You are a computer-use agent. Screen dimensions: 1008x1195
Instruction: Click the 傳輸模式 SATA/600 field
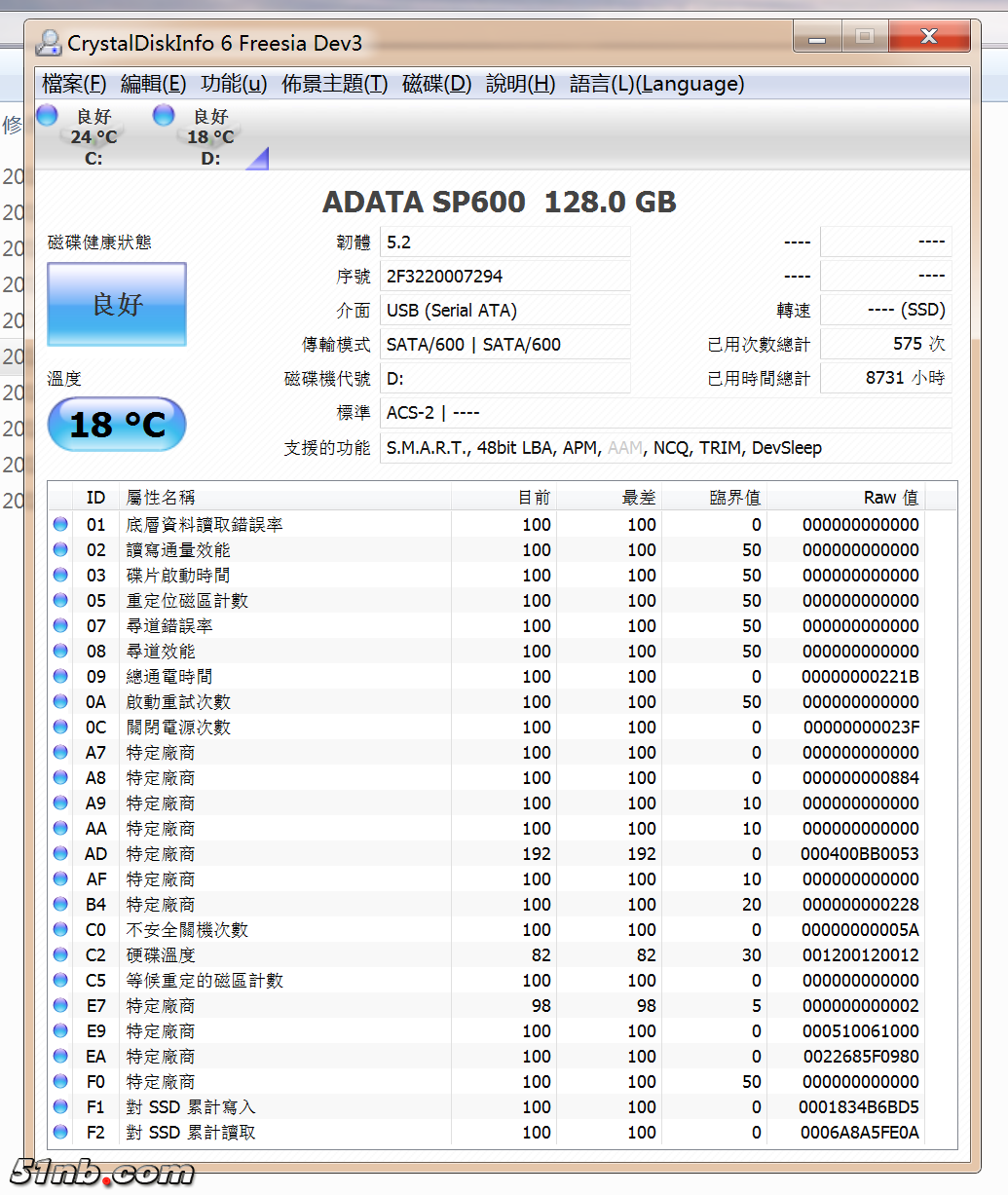pos(504,345)
